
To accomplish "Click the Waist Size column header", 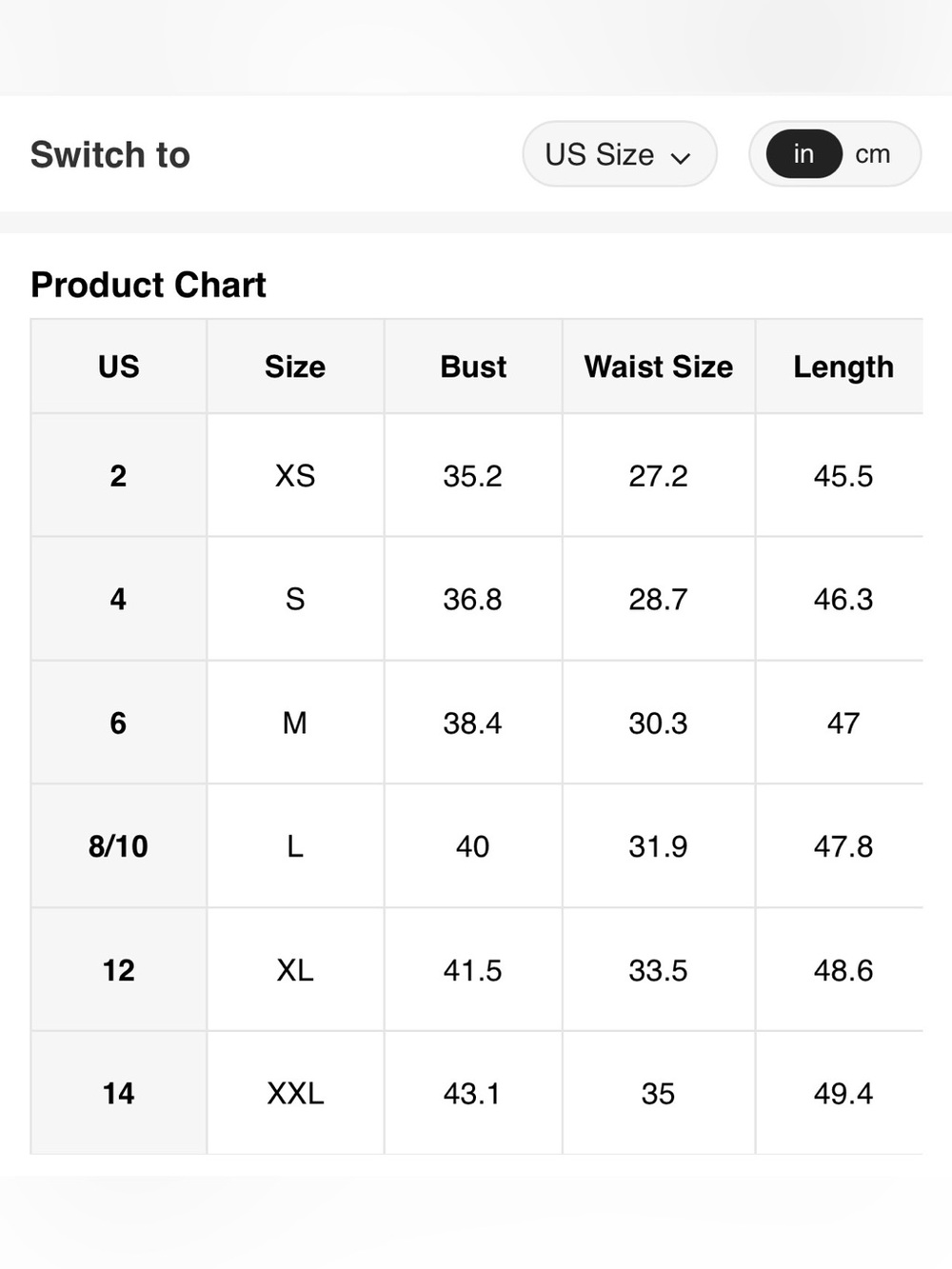I will tap(659, 367).
